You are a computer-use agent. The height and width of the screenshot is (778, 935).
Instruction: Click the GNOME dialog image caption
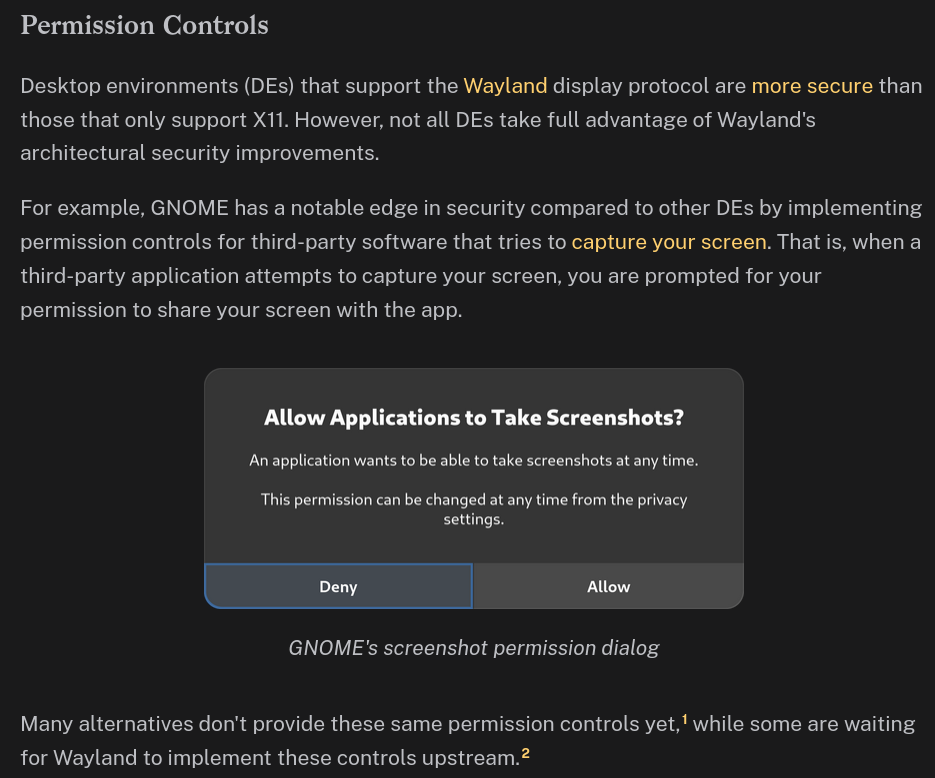473,648
